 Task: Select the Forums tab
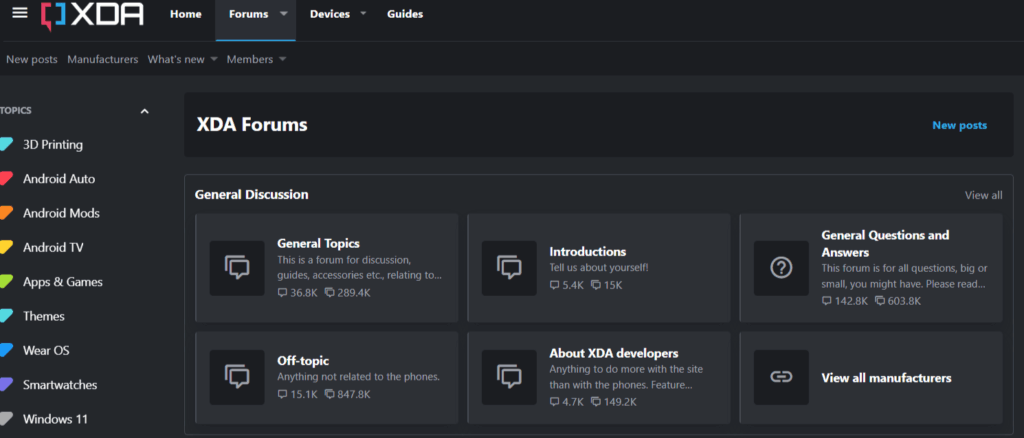pos(249,14)
